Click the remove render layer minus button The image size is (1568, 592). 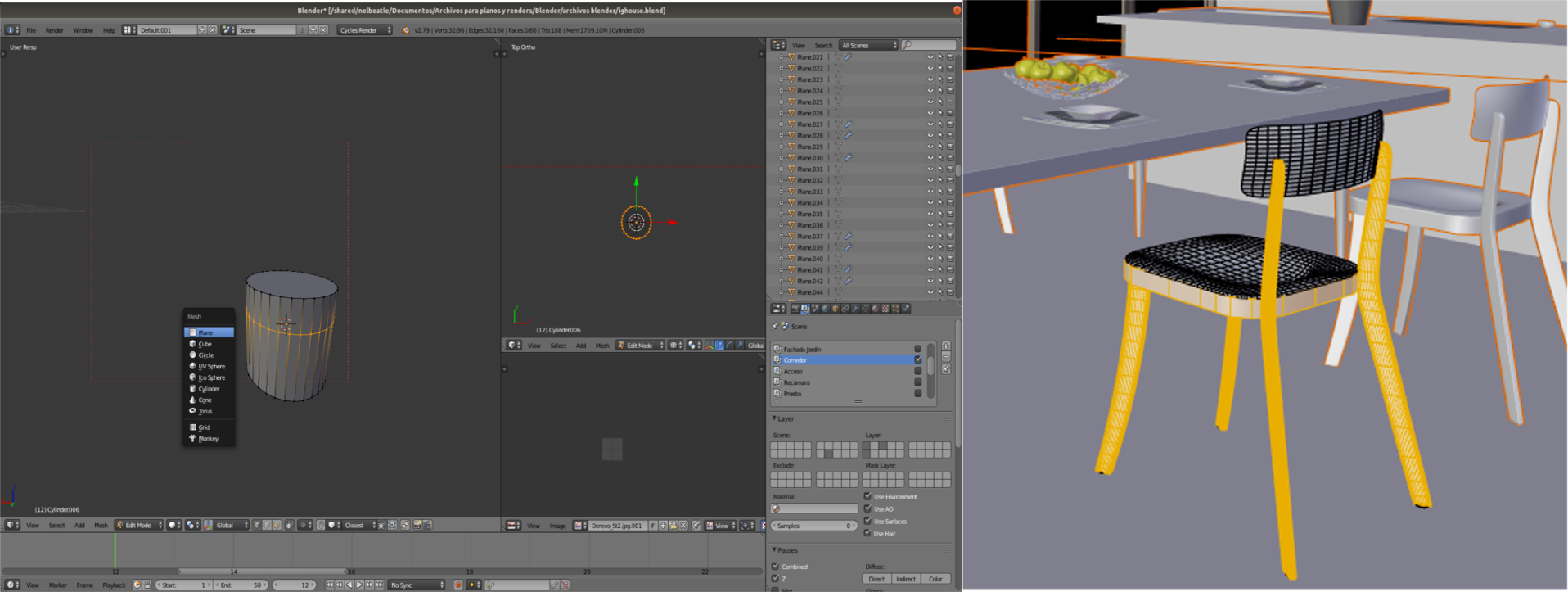tap(946, 357)
